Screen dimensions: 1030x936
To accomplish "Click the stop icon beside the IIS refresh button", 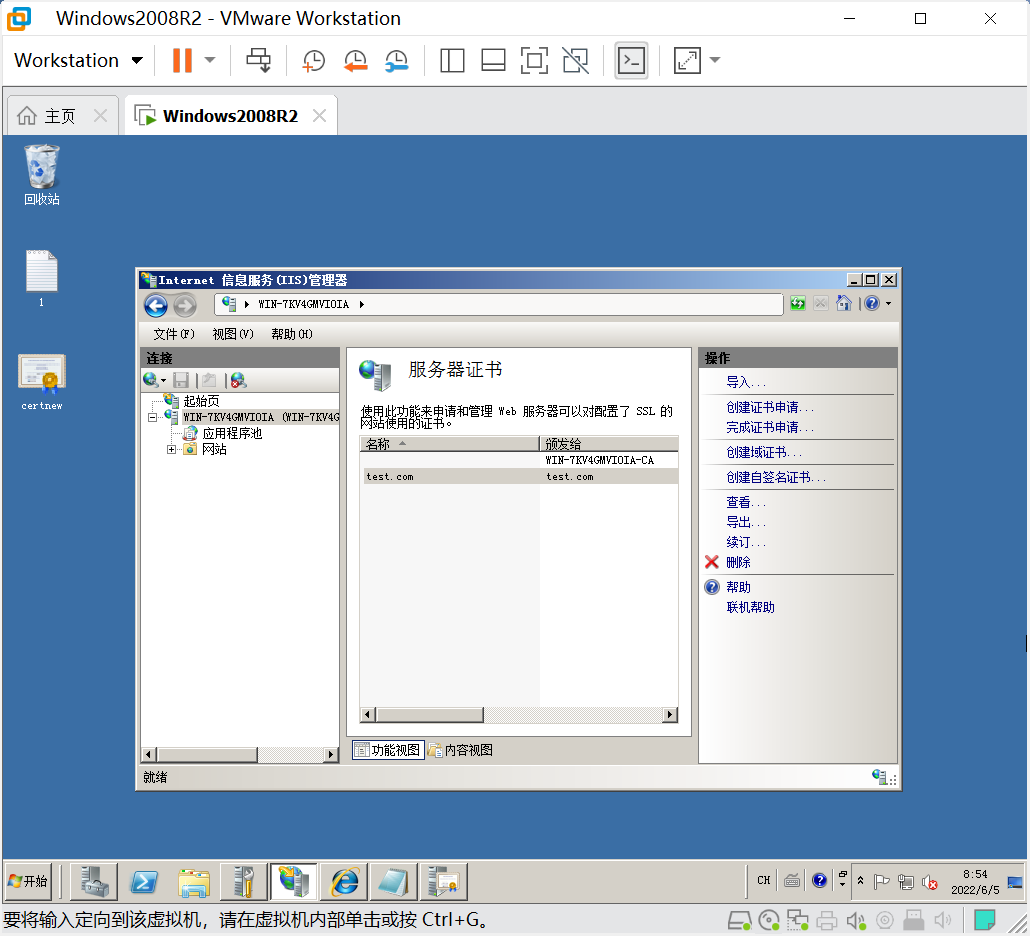I will pyautogui.click(x=820, y=303).
